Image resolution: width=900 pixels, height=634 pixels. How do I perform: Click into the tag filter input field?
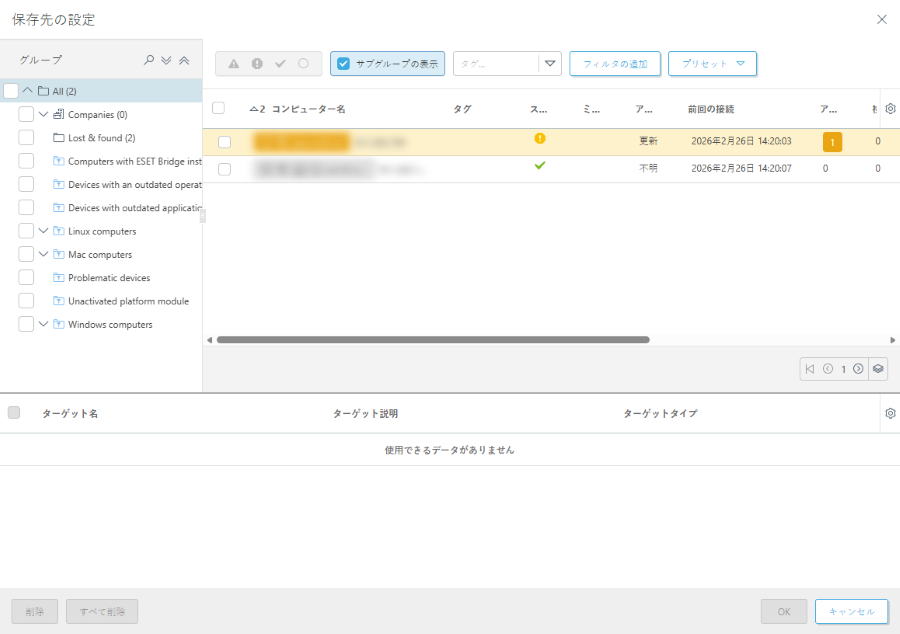[496, 64]
